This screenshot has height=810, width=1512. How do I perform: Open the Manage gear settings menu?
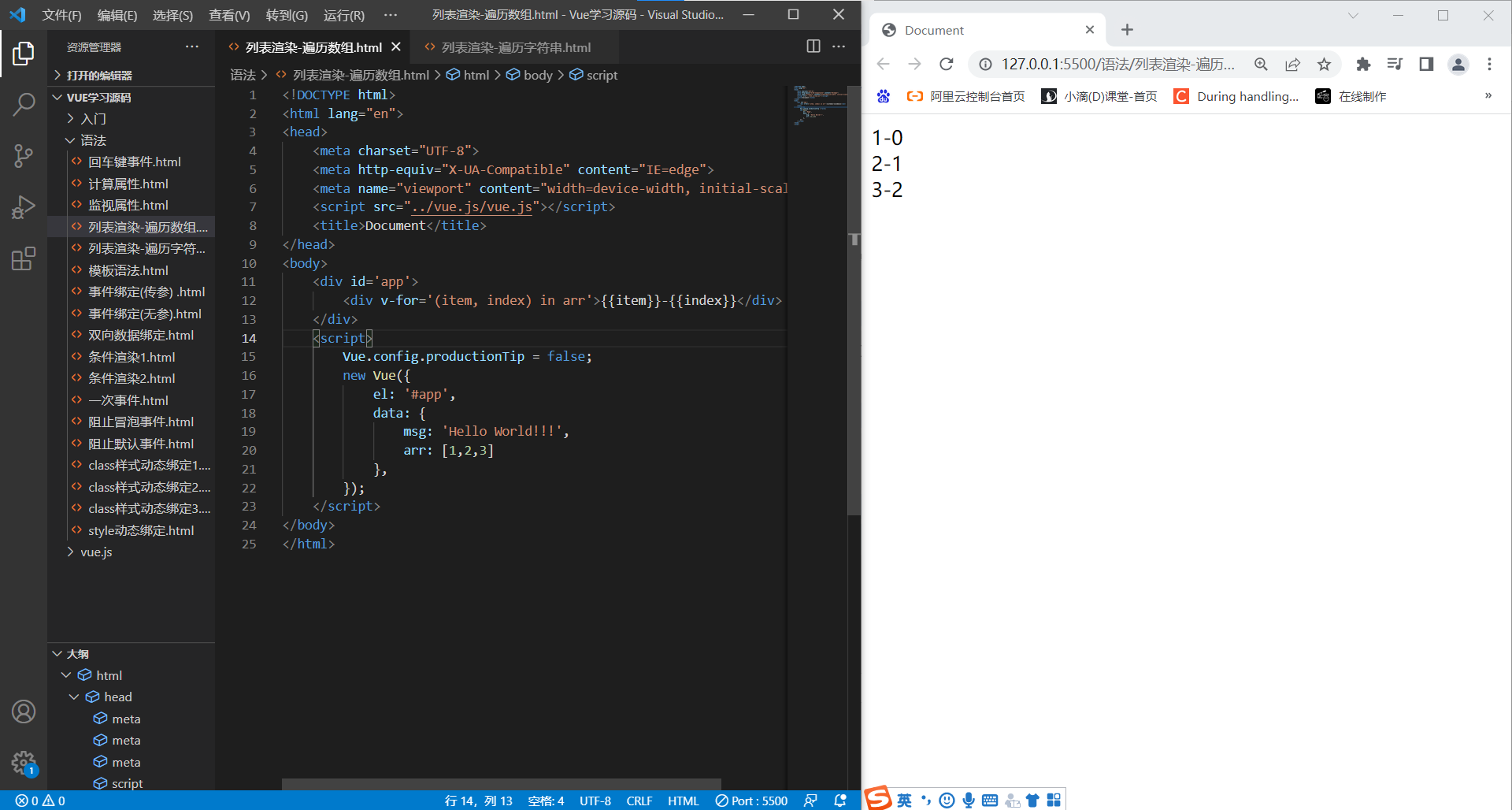(x=24, y=763)
